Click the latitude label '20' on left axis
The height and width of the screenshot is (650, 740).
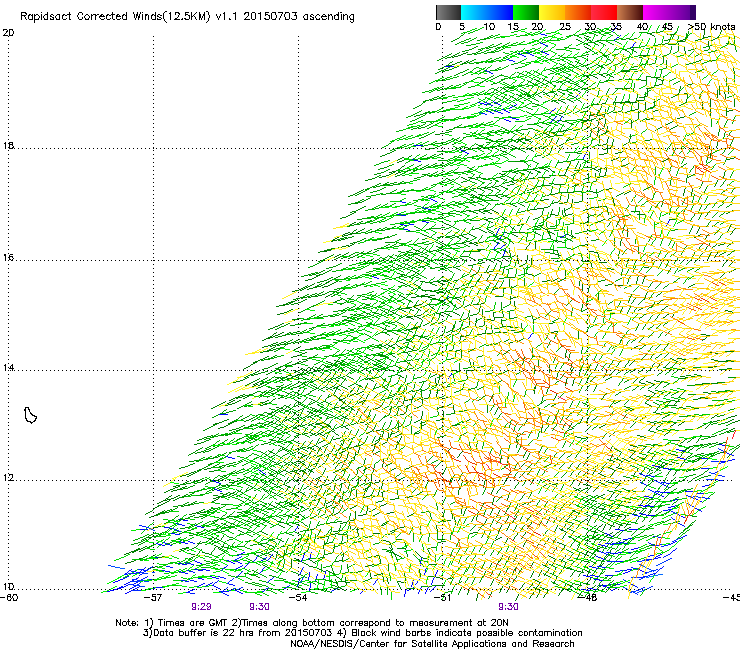click(8, 33)
